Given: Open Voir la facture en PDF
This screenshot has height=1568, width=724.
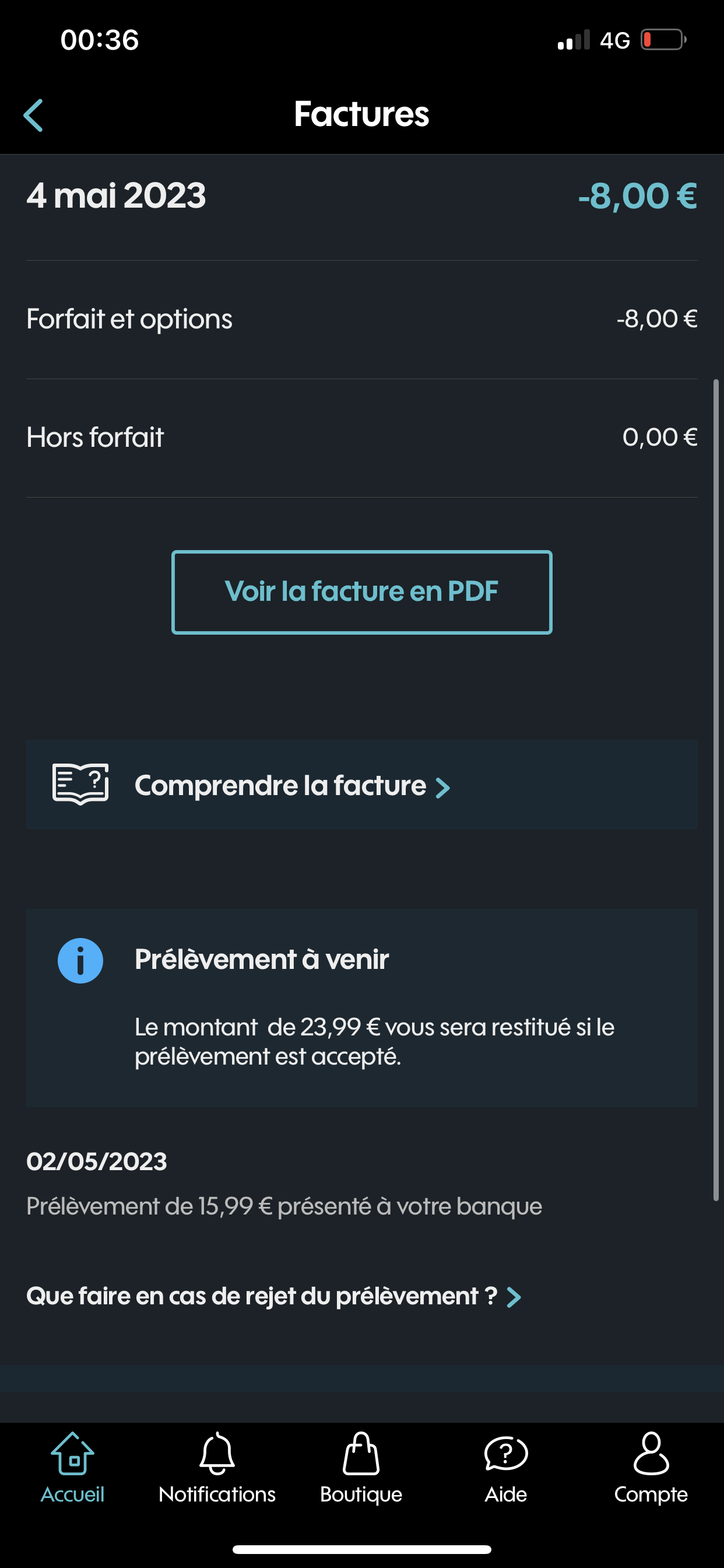Looking at the screenshot, I should 361,591.
